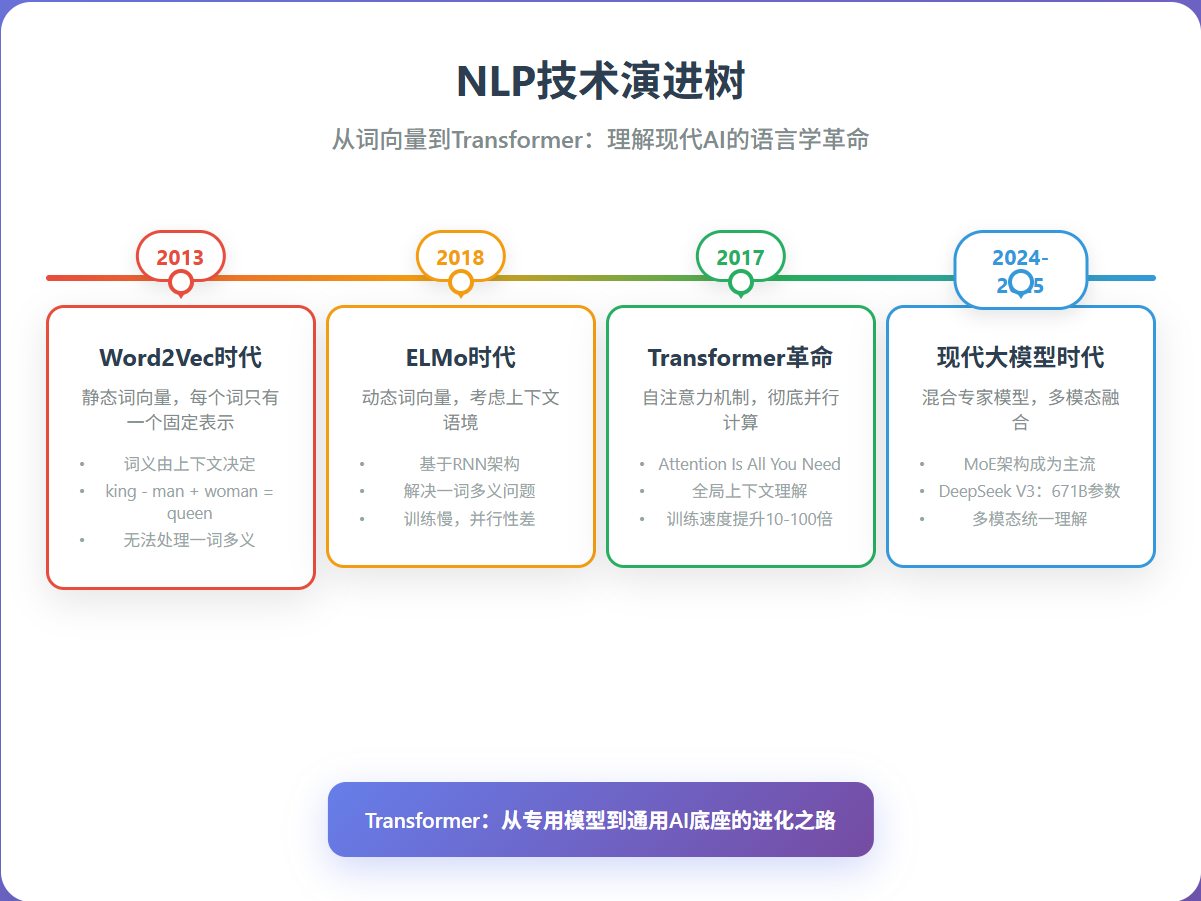The image size is (1201, 901).
Task: Select the red timeline node under 2013
Action: [180, 282]
